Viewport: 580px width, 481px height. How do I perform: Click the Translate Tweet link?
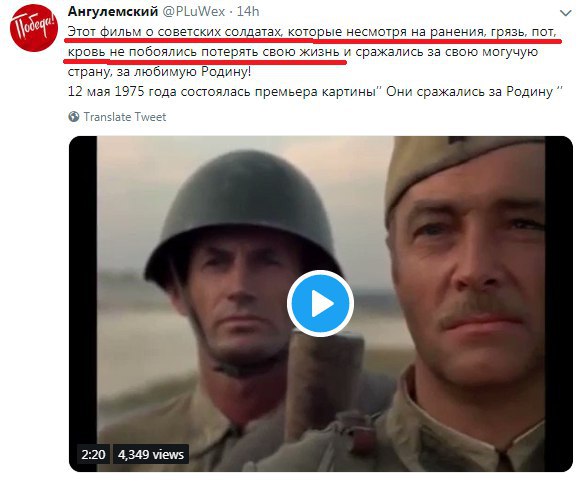125,117
